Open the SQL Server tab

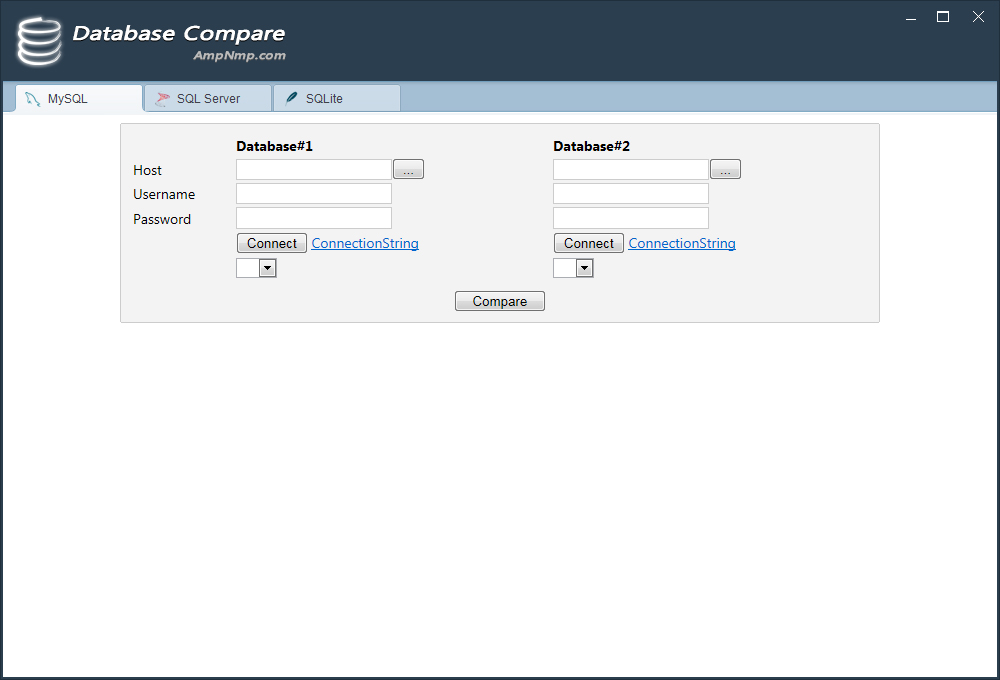tap(208, 99)
